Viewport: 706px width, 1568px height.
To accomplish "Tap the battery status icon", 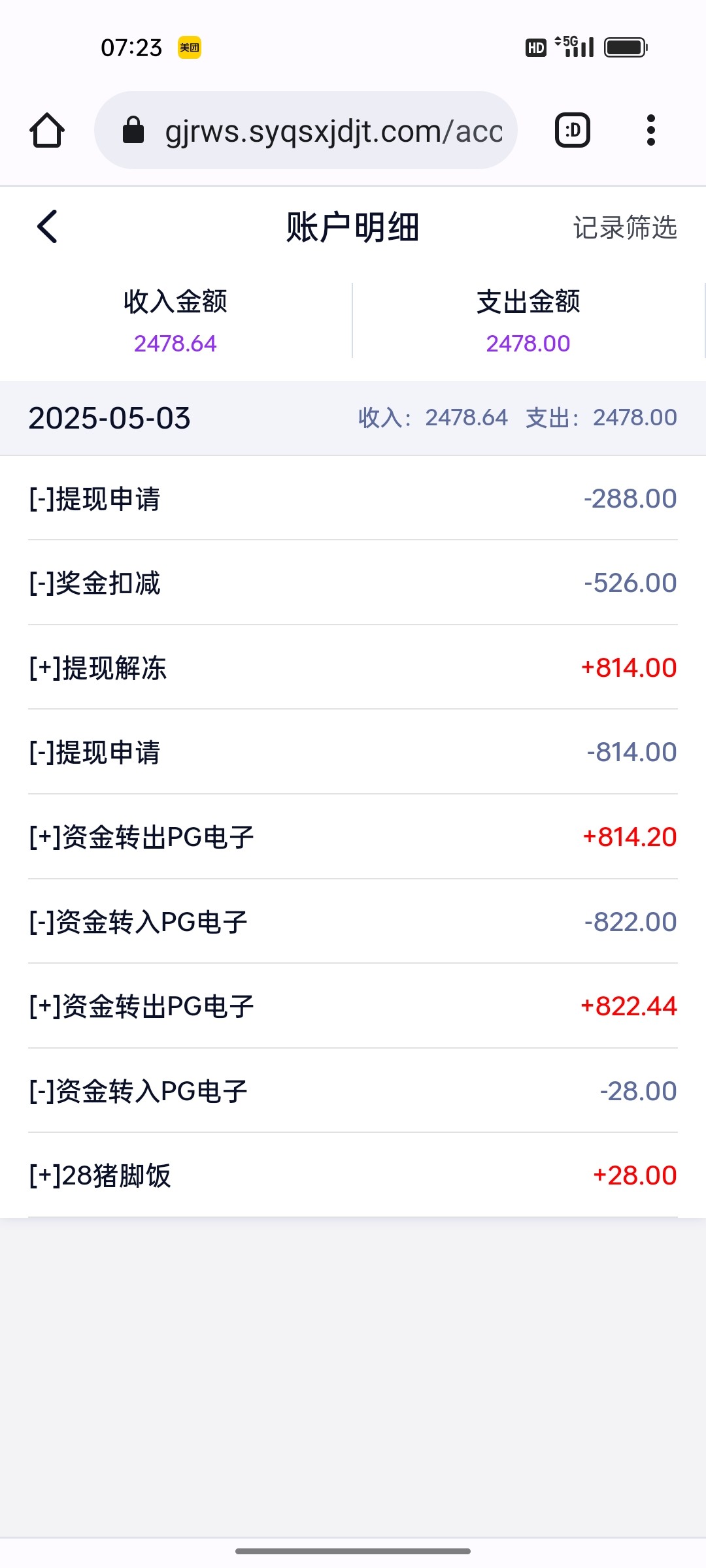I will coord(626,48).
